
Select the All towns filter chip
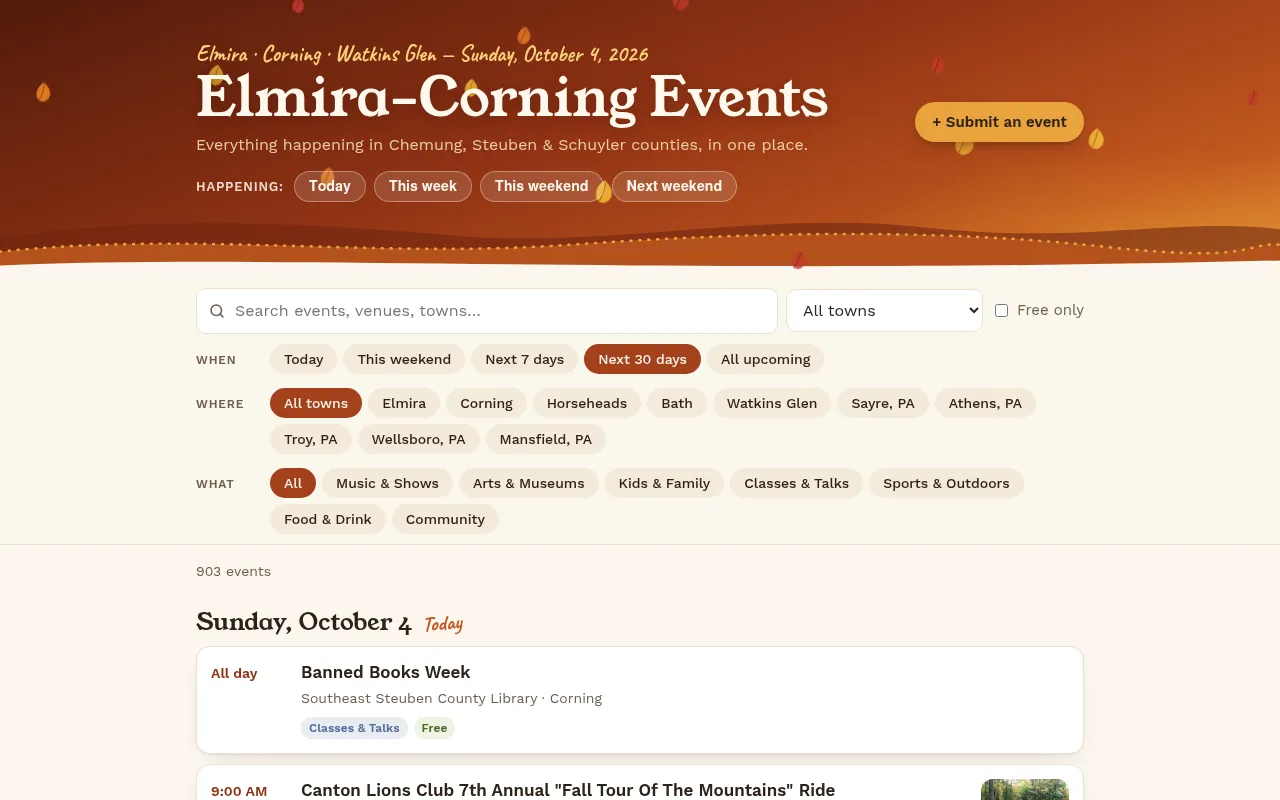pyautogui.click(x=316, y=403)
